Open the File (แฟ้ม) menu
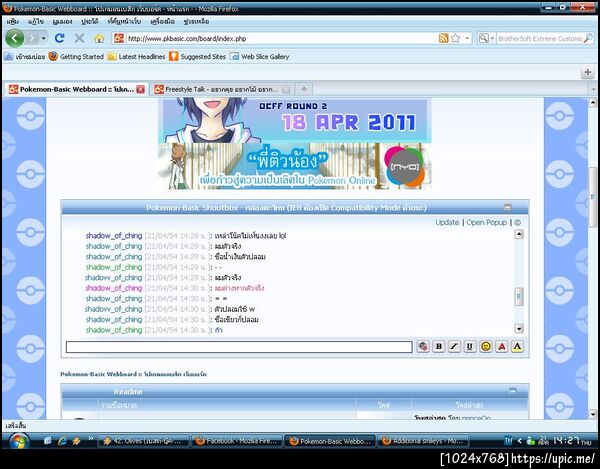 [13, 21]
